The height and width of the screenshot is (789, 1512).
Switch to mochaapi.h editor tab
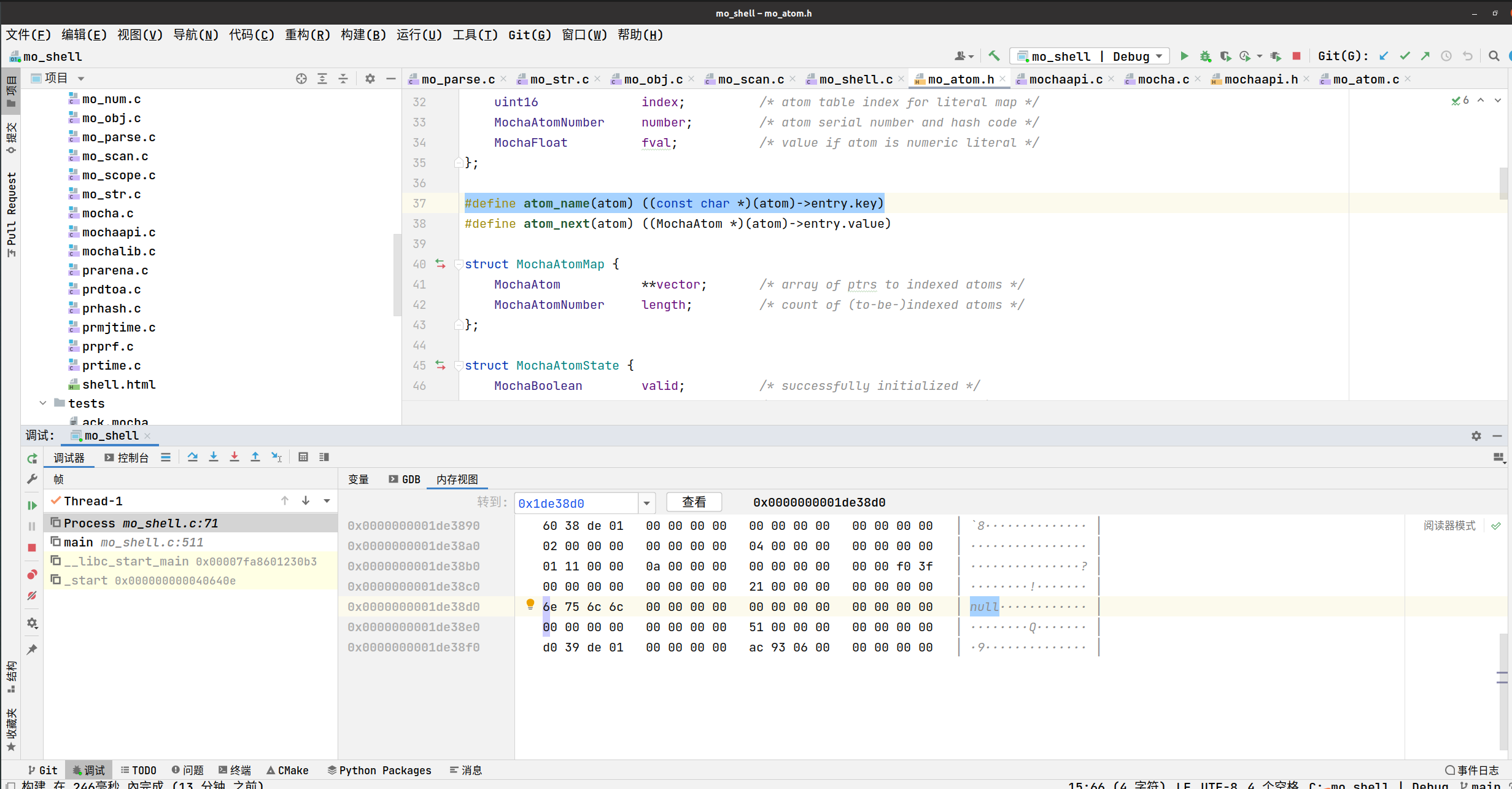(1260, 79)
